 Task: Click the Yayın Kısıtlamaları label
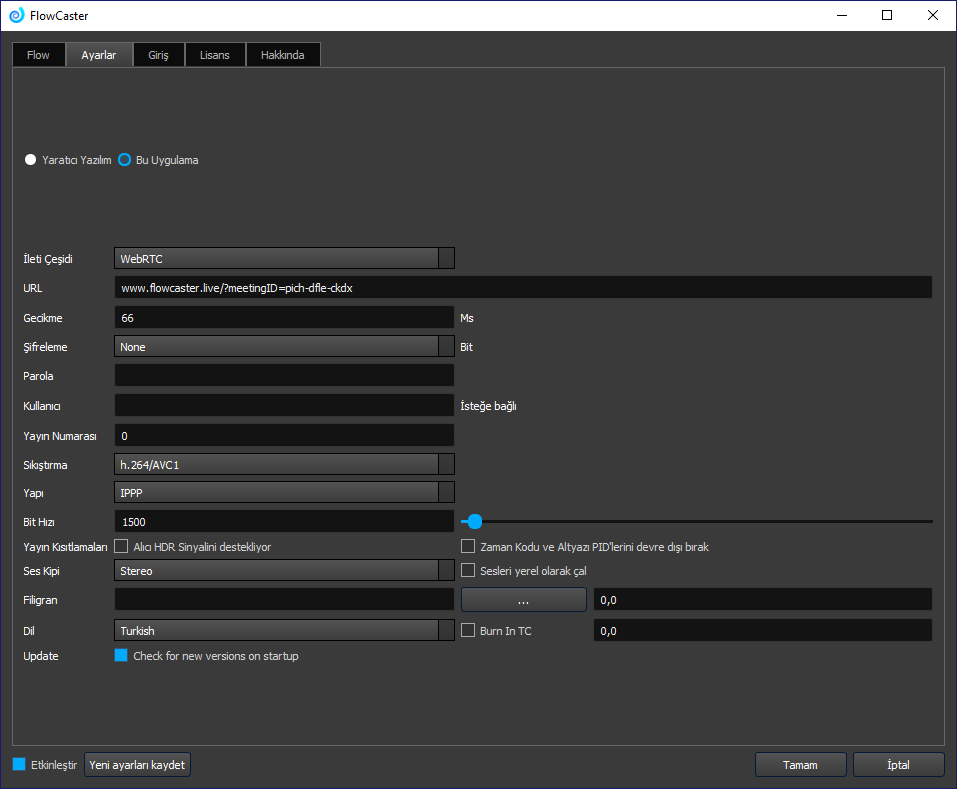(65, 547)
